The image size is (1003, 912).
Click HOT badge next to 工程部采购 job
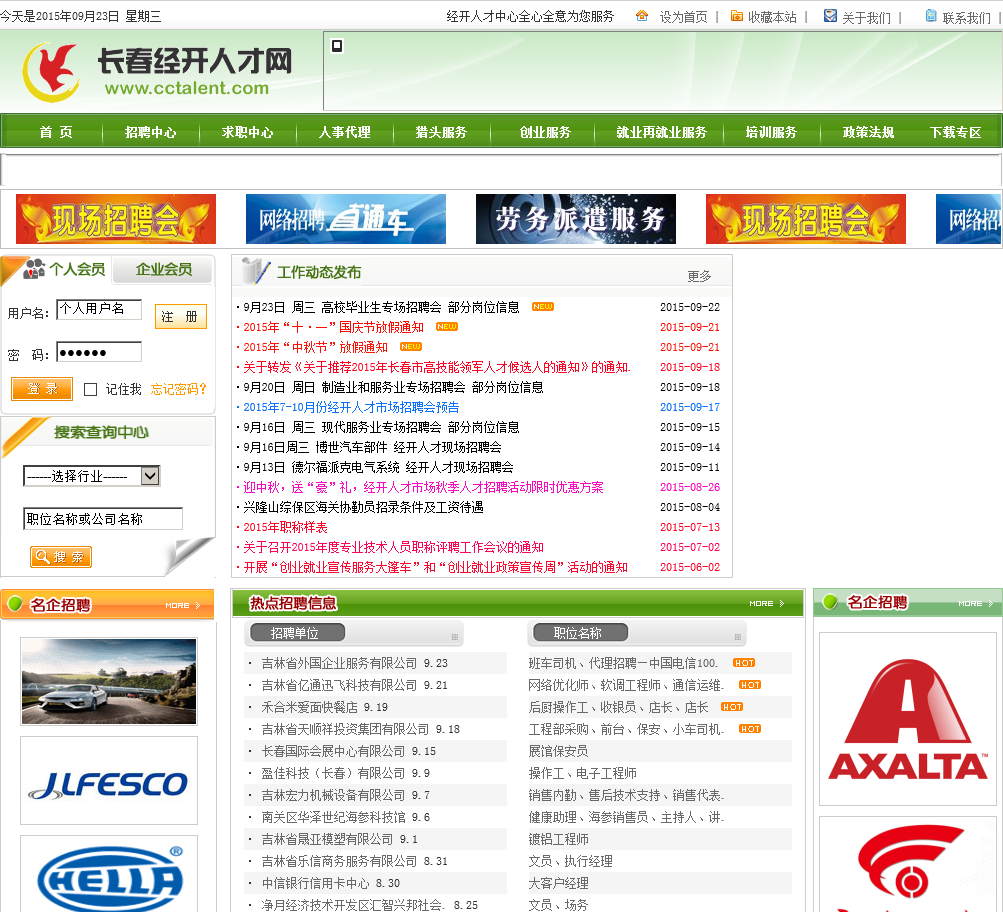[x=750, y=729]
